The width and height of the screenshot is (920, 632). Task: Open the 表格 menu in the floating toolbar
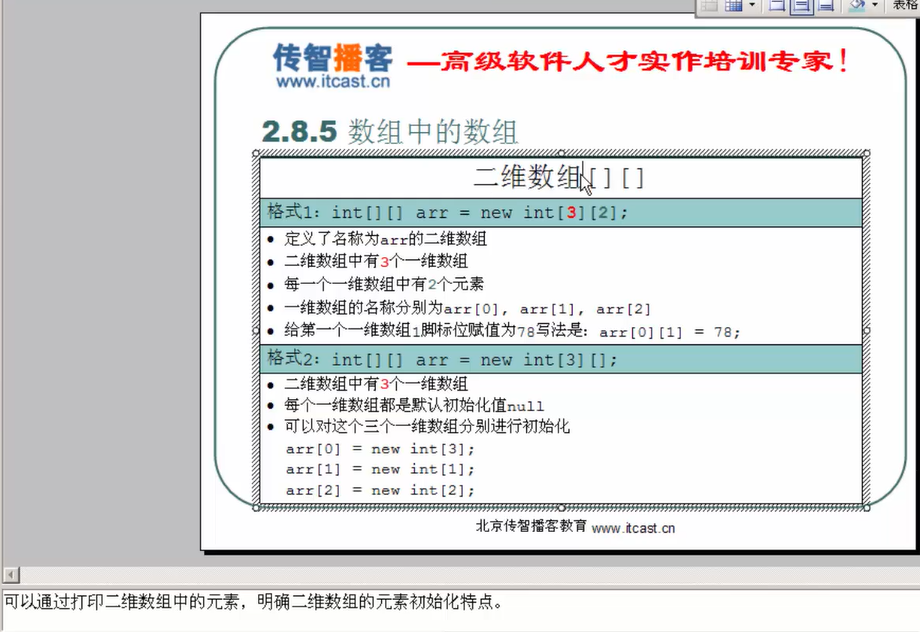pyautogui.click(x=905, y=5)
